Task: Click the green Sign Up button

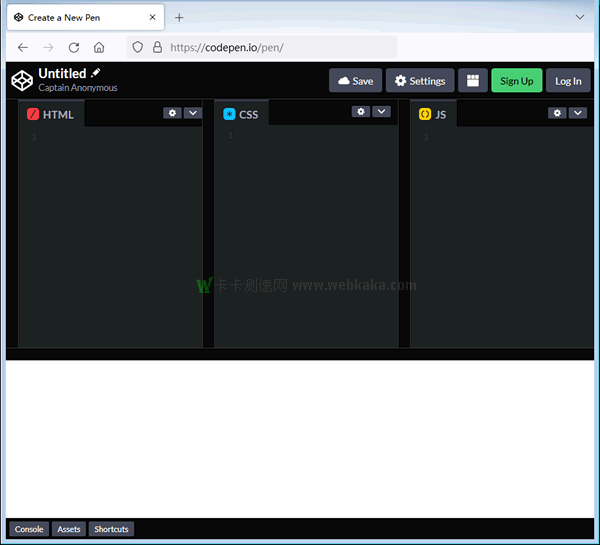Action: pos(516,81)
